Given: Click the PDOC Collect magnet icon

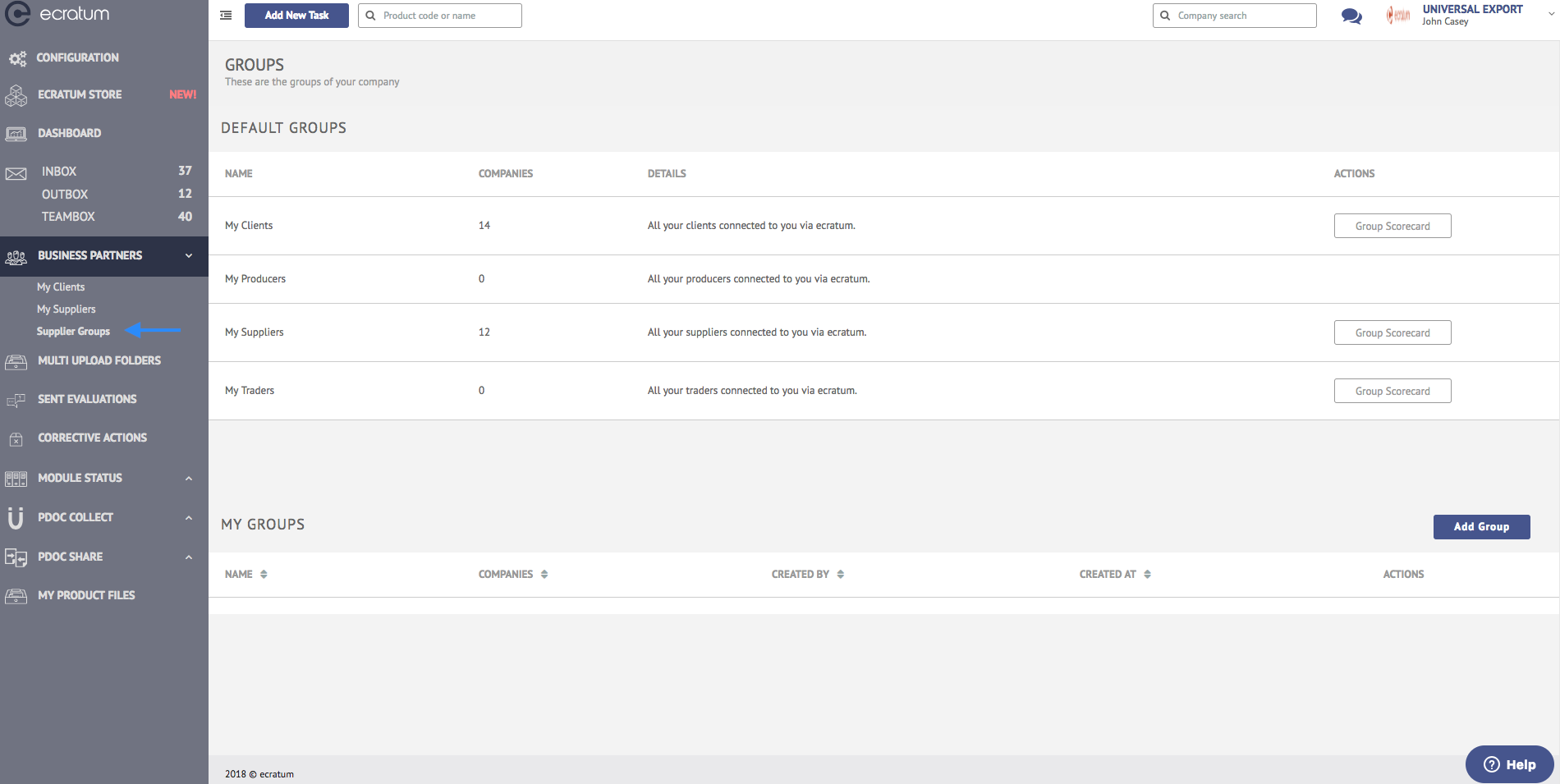Looking at the screenshot, I should [15, 517].
